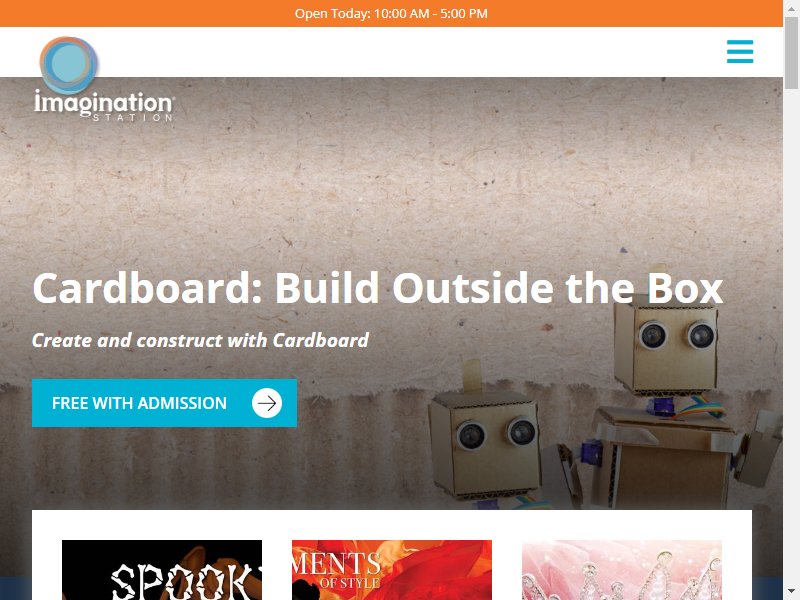Click the FREE WITH ADMISSION button text
Screen dimensions: 800x600
pos(139,403)
